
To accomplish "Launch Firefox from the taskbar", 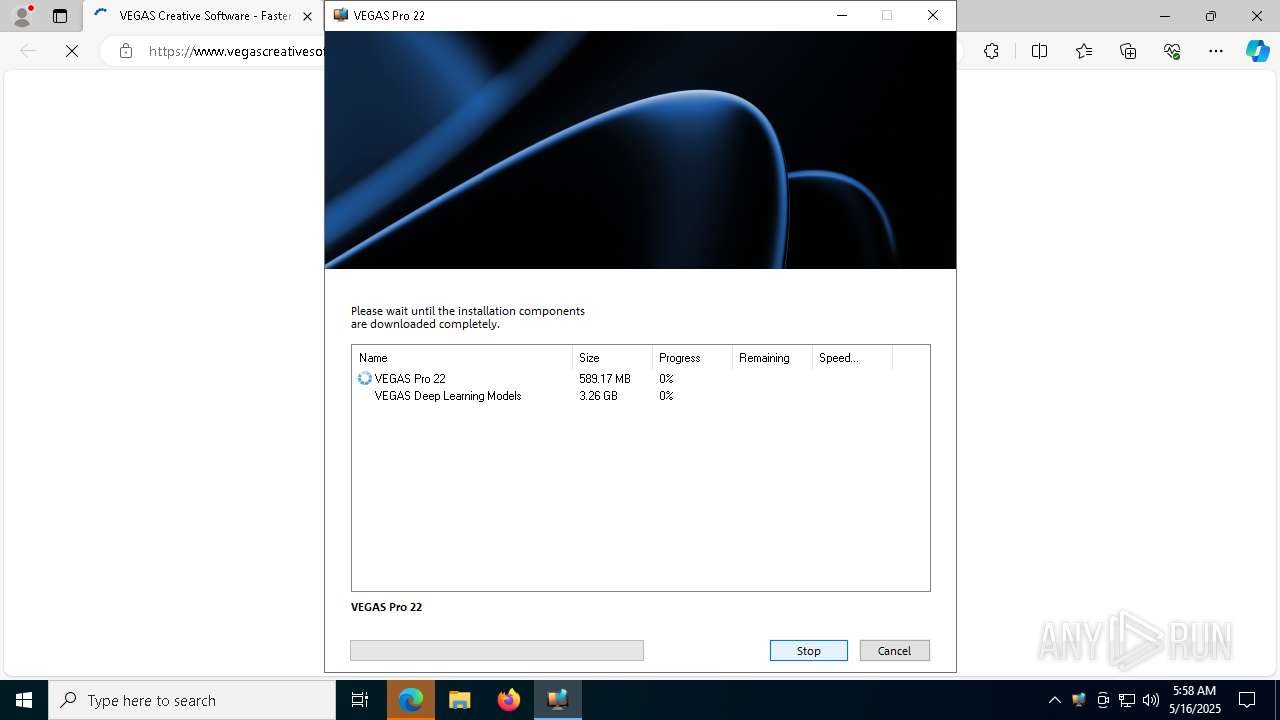I will (509, 700).
